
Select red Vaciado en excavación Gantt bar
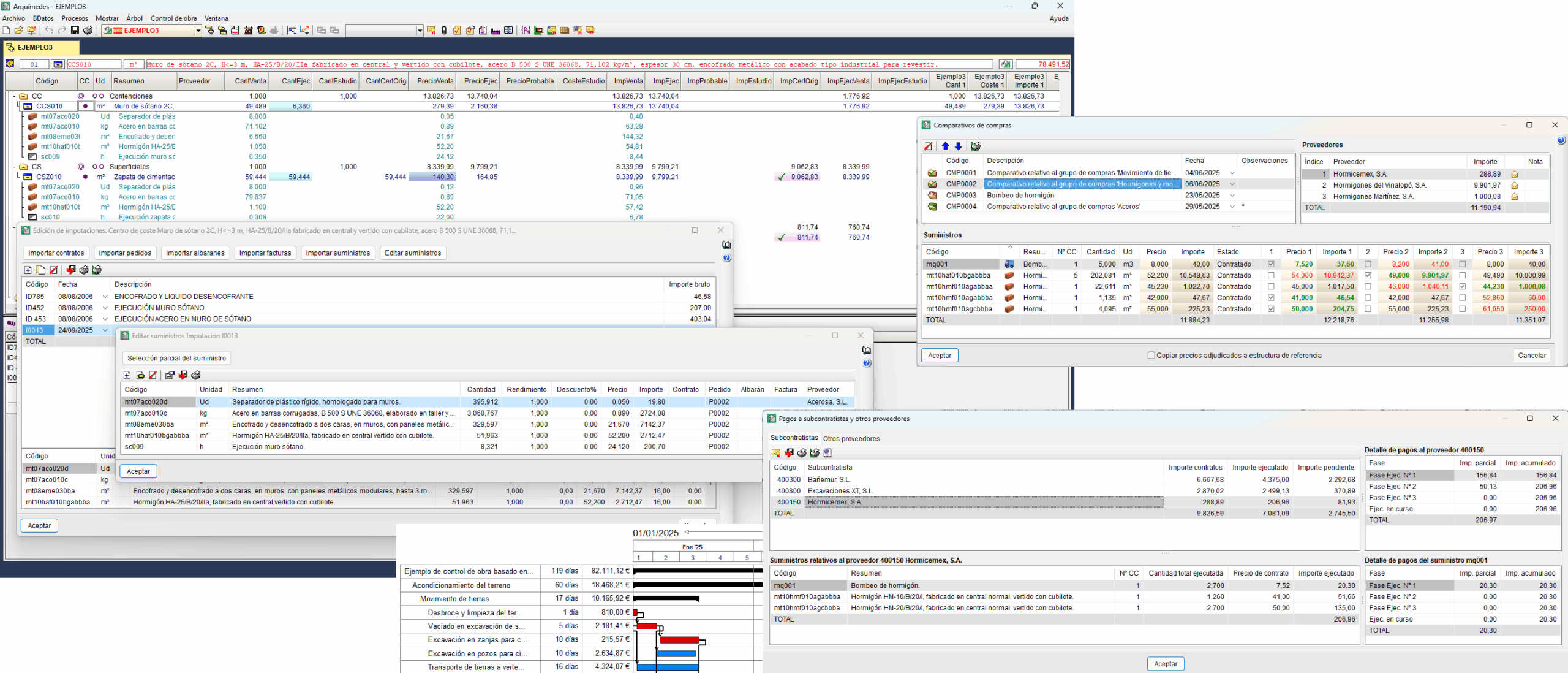(x=647, y=626)
